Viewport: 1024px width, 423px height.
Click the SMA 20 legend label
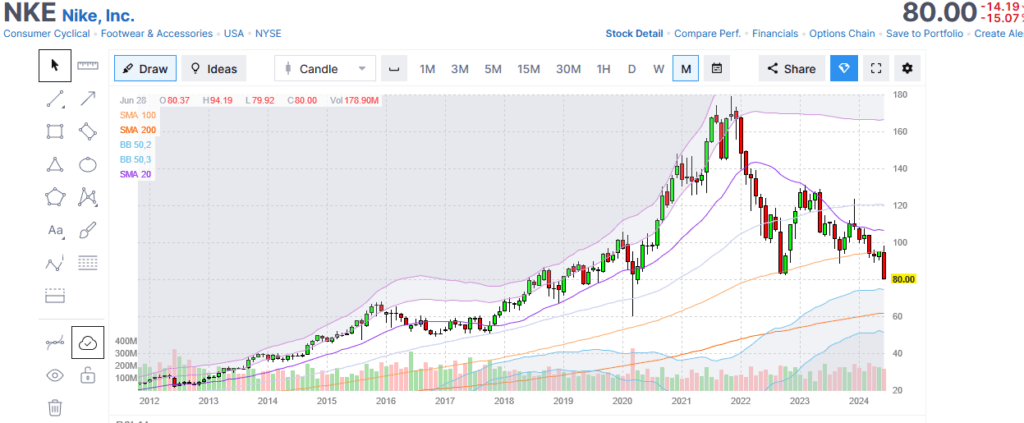(136, 174)
